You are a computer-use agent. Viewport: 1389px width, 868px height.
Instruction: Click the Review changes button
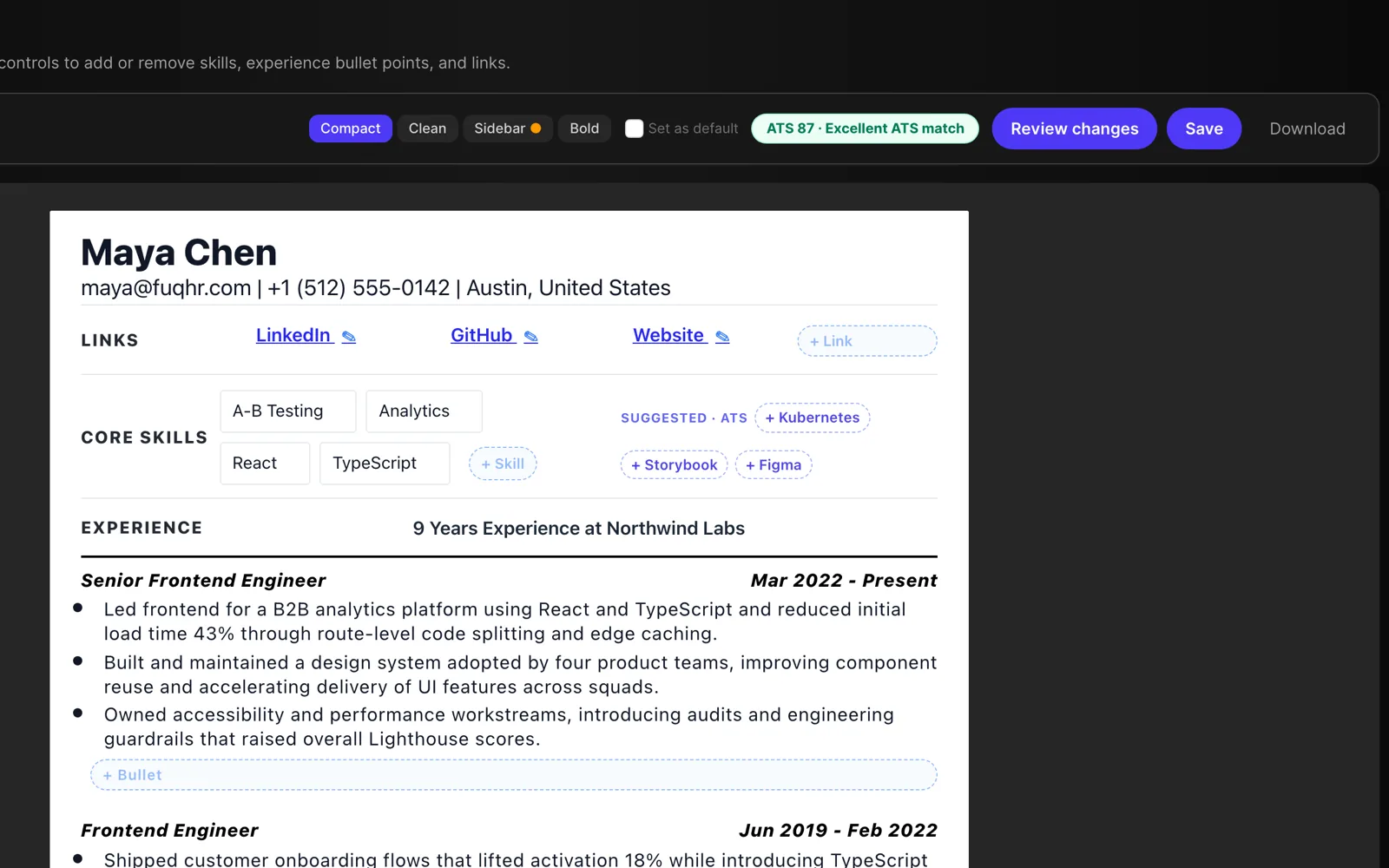tap(1075, 128)
